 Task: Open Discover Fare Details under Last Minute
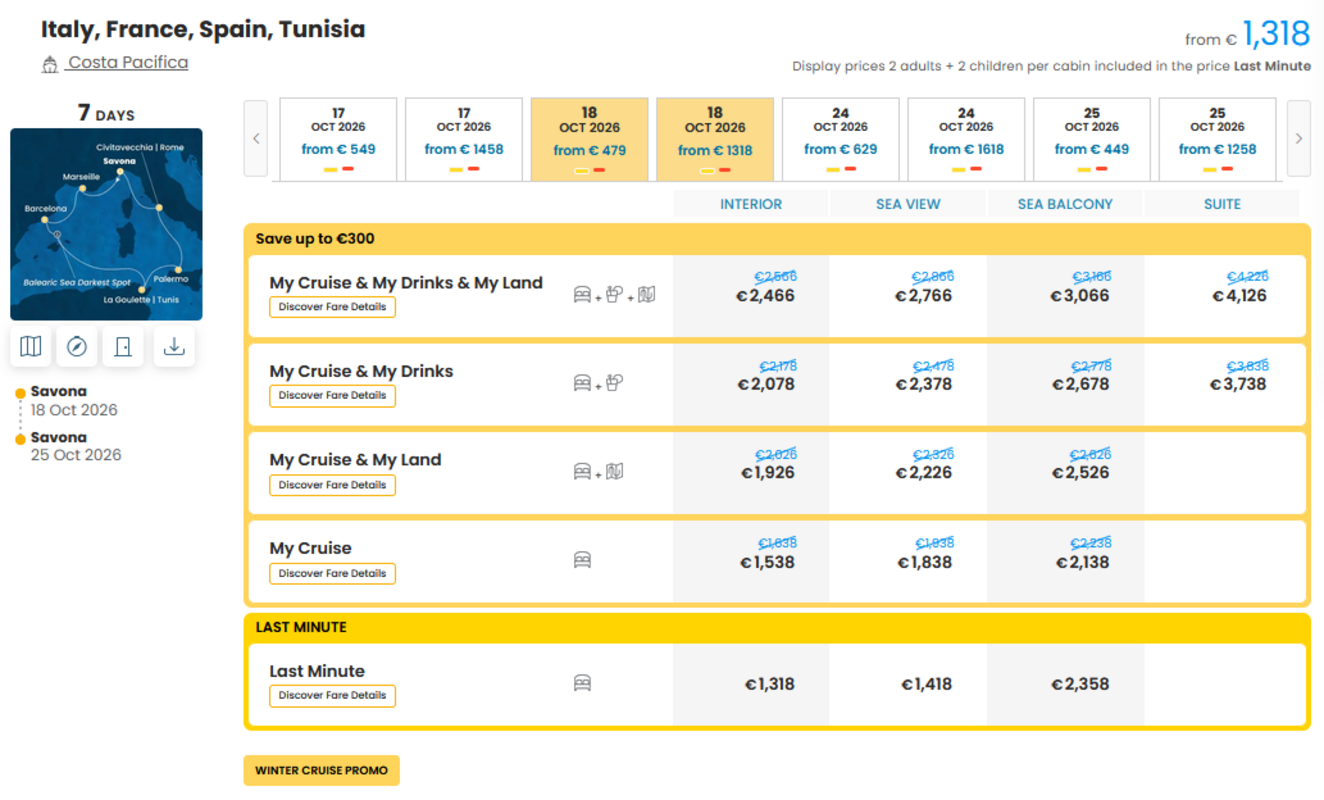332,696
